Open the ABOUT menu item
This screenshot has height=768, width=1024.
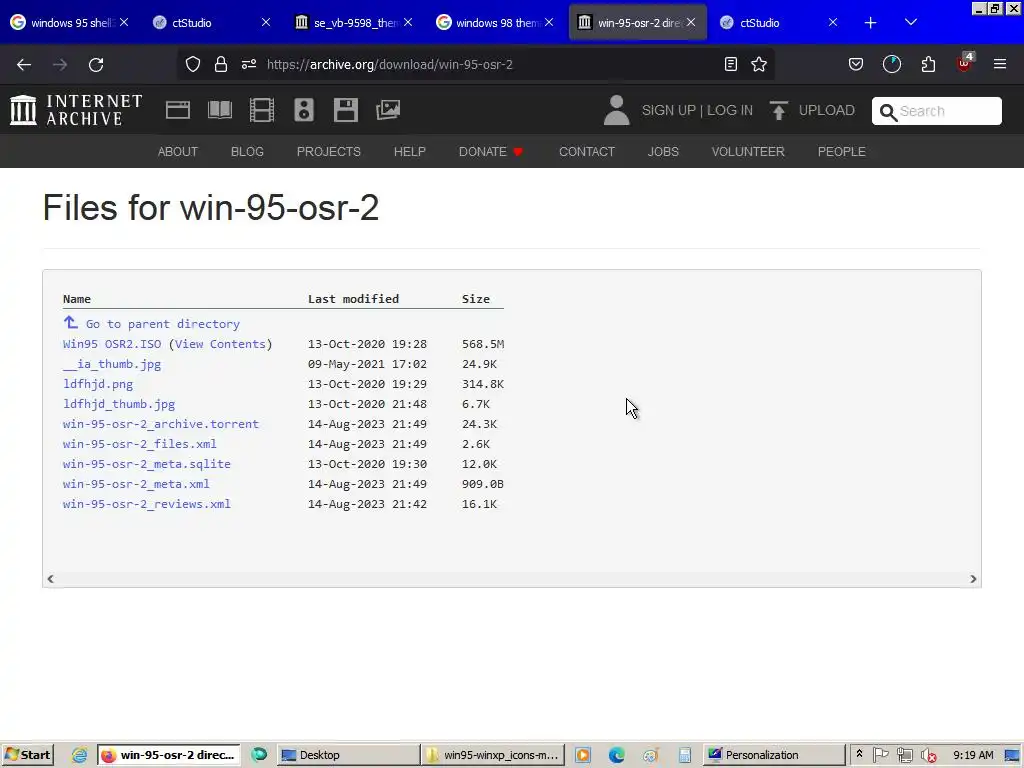(x=178, y=152)
